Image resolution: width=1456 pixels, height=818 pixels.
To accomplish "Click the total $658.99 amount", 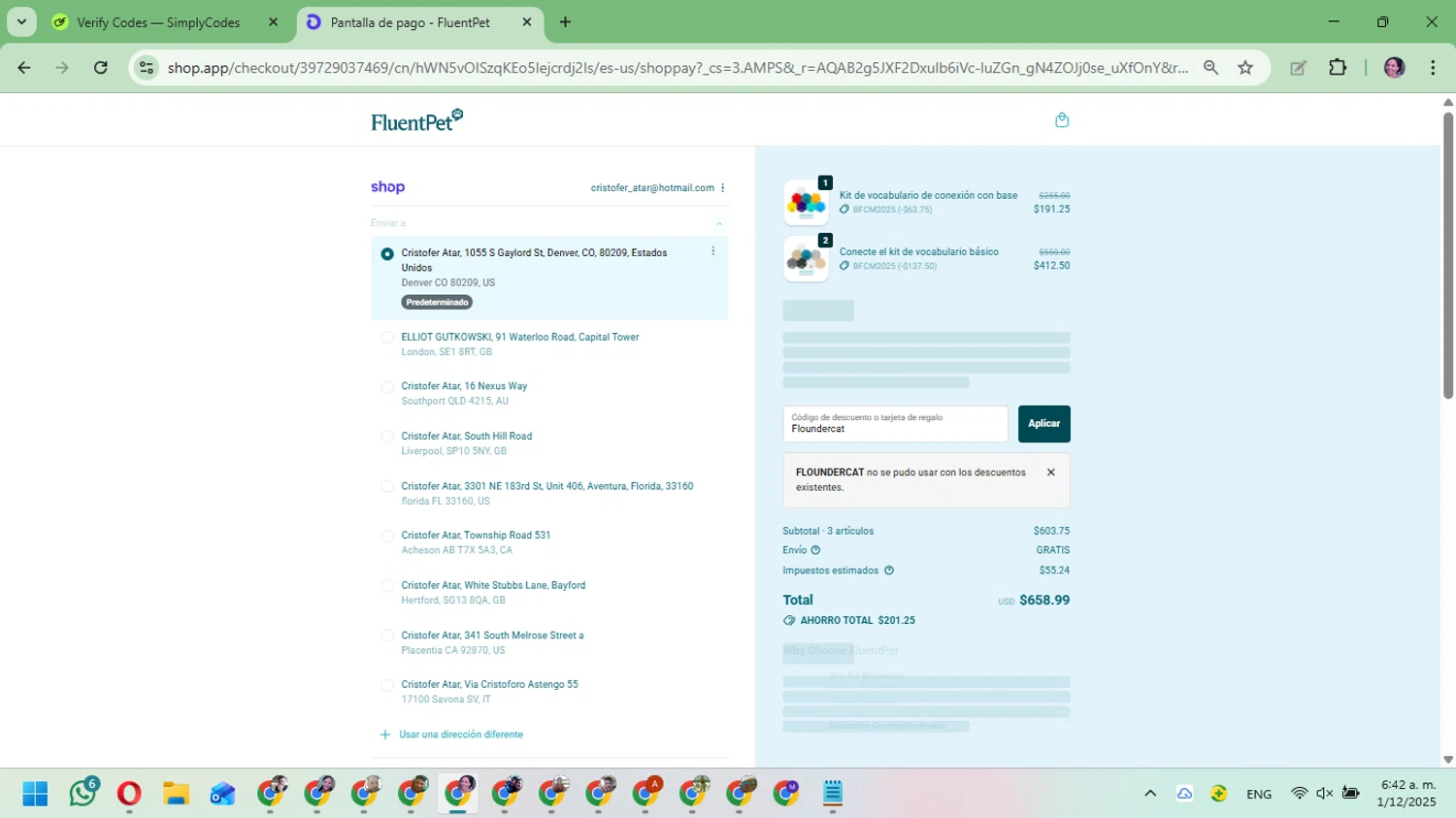I will pyautogui.click(x=1044, y=601).
